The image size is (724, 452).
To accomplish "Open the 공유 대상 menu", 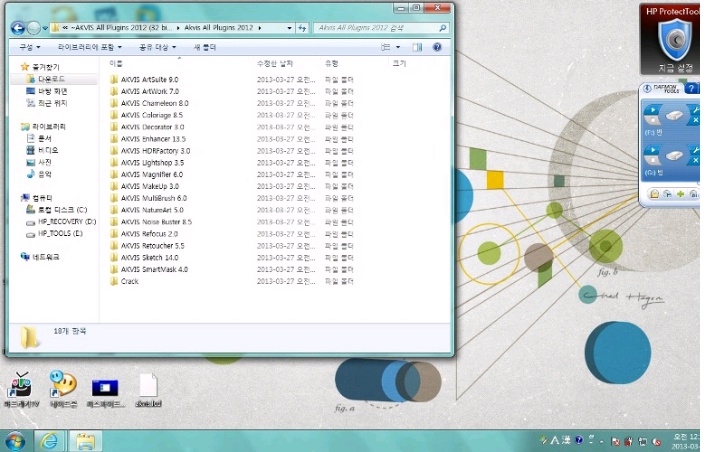I will pos(157,47).
